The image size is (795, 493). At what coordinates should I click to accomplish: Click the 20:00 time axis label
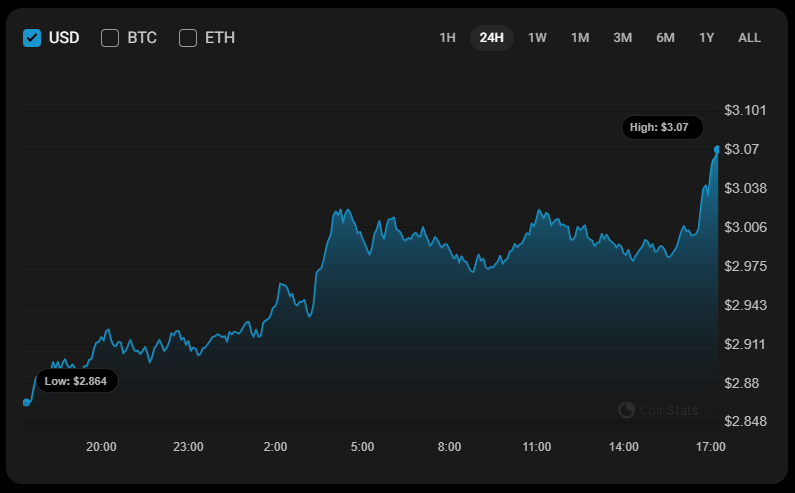(101, 446)
